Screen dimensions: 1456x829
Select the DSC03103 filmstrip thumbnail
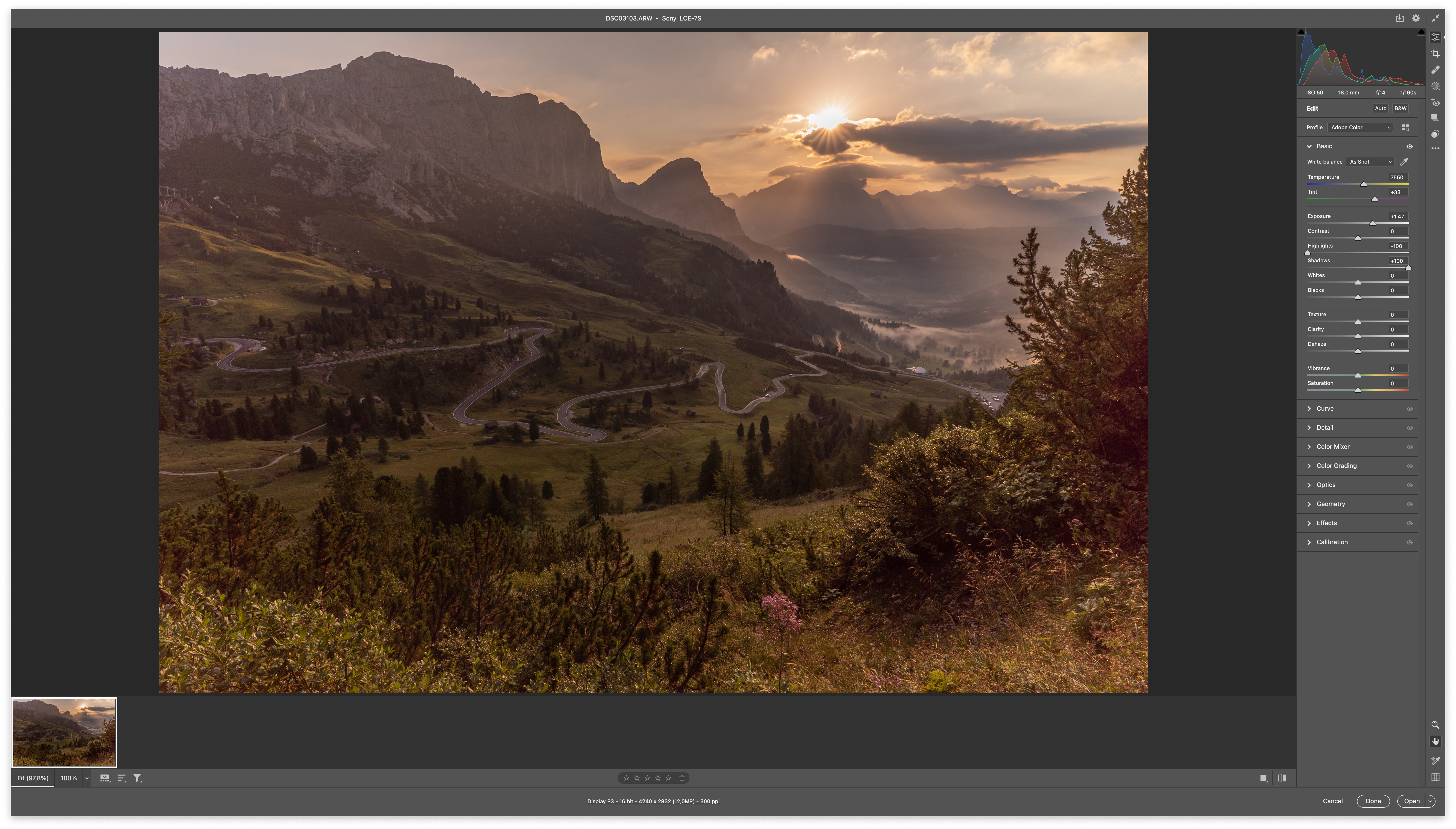coord(64,732)
